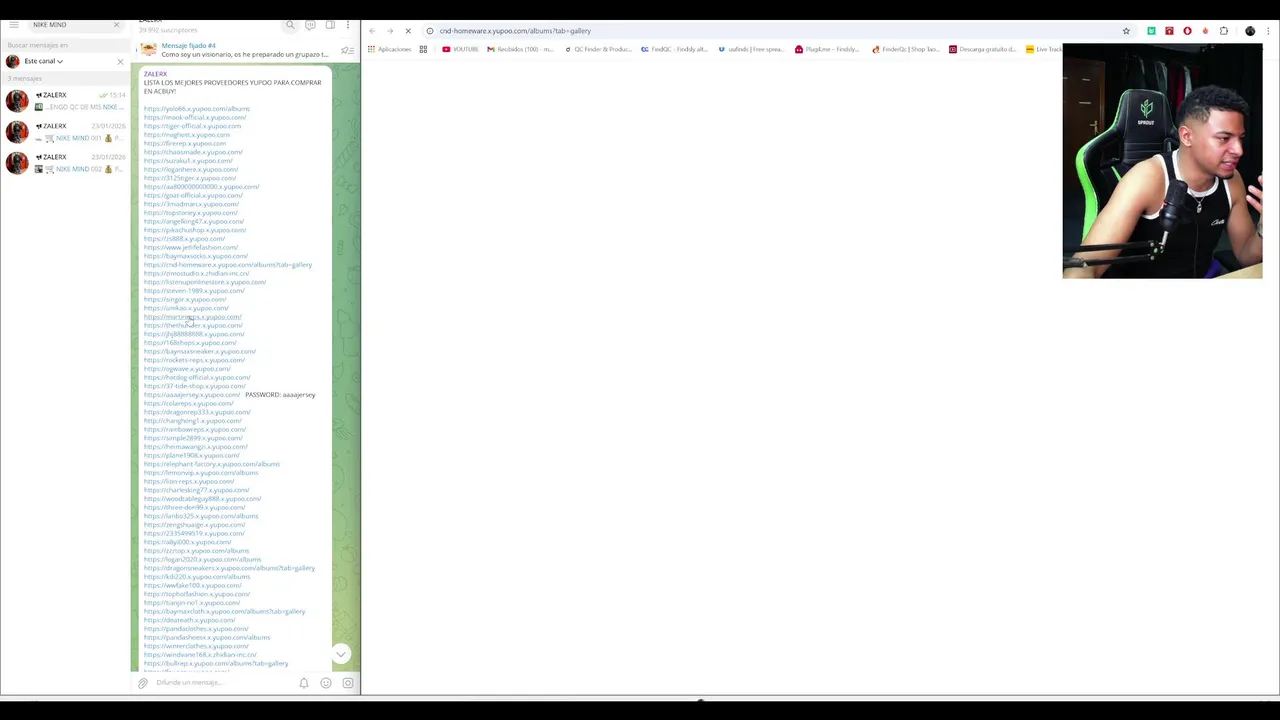Image resolution: width=1280 pixels, height=720 pixels.
Task: Open the QC Finder & Produc... bookmark
Action: (x=598, y=49)
